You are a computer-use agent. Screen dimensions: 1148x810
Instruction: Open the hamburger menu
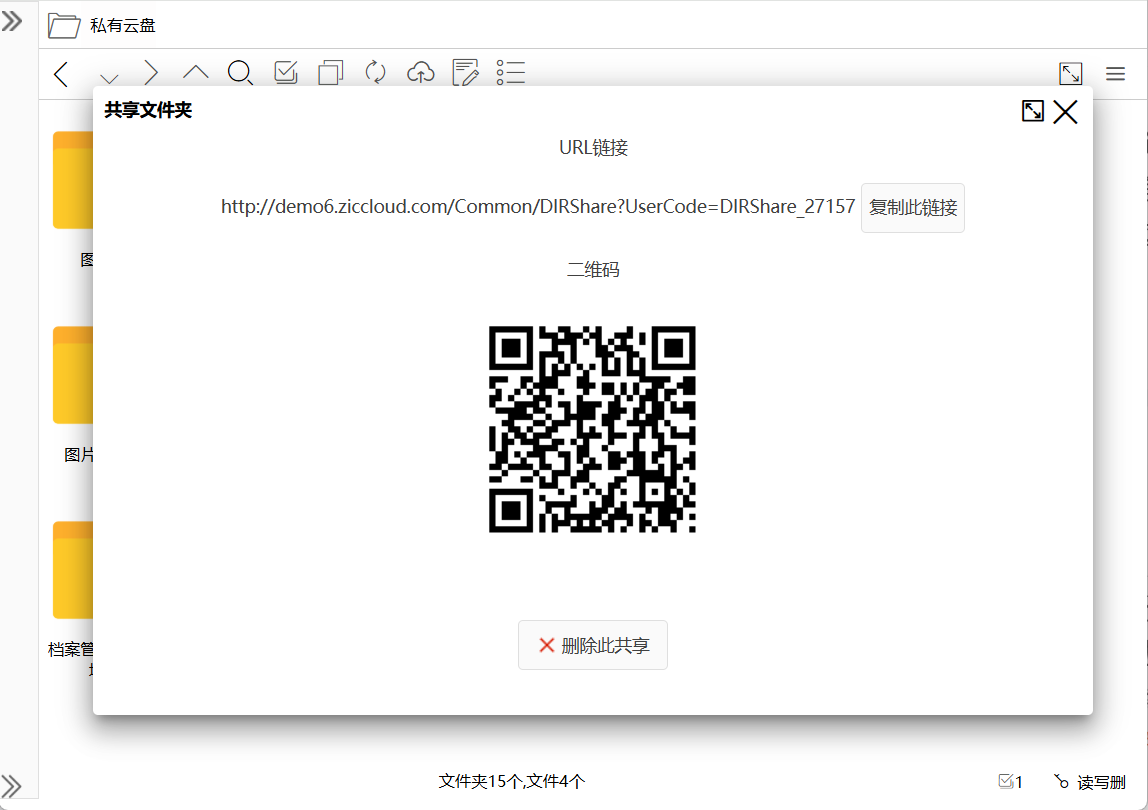tap(1115, 74)
